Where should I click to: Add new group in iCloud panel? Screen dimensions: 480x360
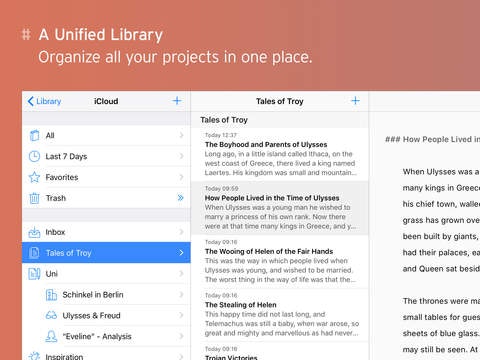click(x=177, y=101)
